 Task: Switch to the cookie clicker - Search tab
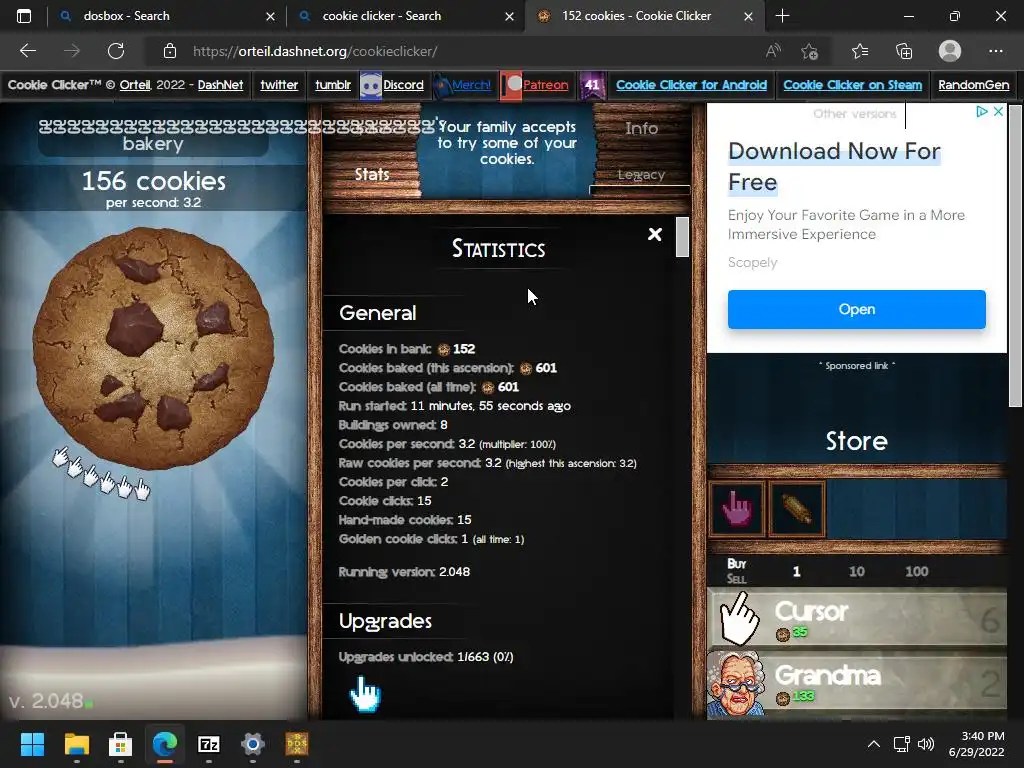pyautogui.click(x=405, y=16)
